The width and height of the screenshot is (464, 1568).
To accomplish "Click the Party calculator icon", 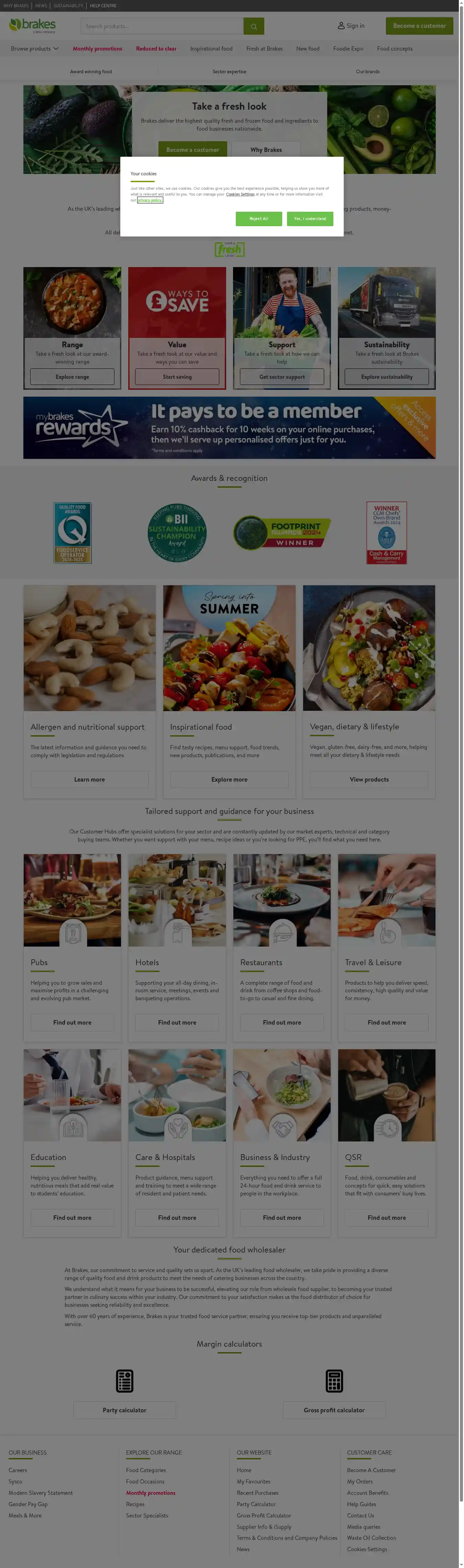I will click(x=124, y=1381).
